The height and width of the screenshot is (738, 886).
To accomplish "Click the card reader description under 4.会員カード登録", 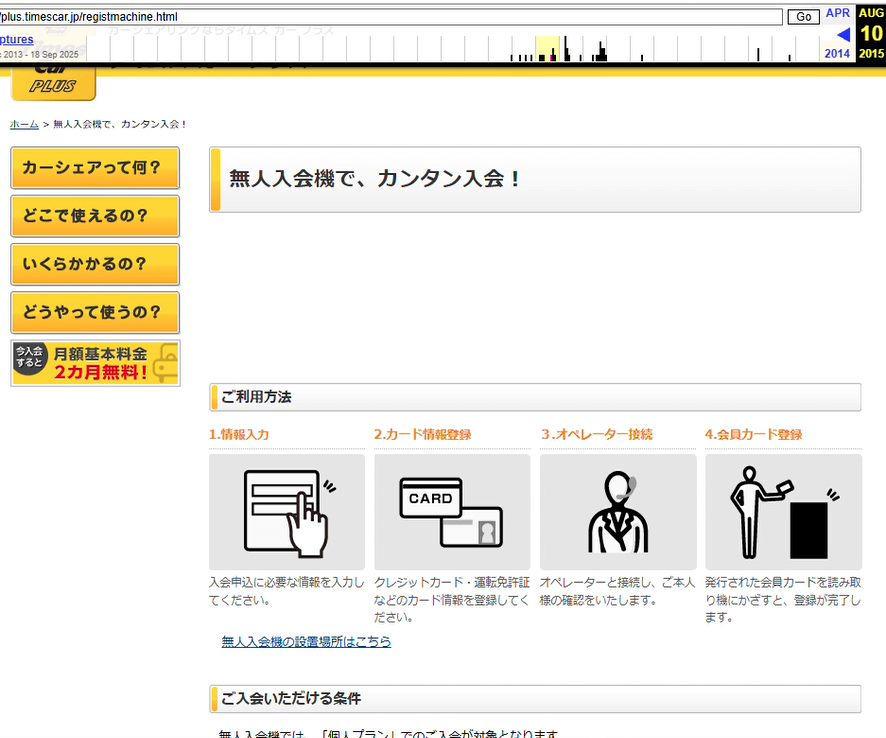I will click(x=783, y=600).
